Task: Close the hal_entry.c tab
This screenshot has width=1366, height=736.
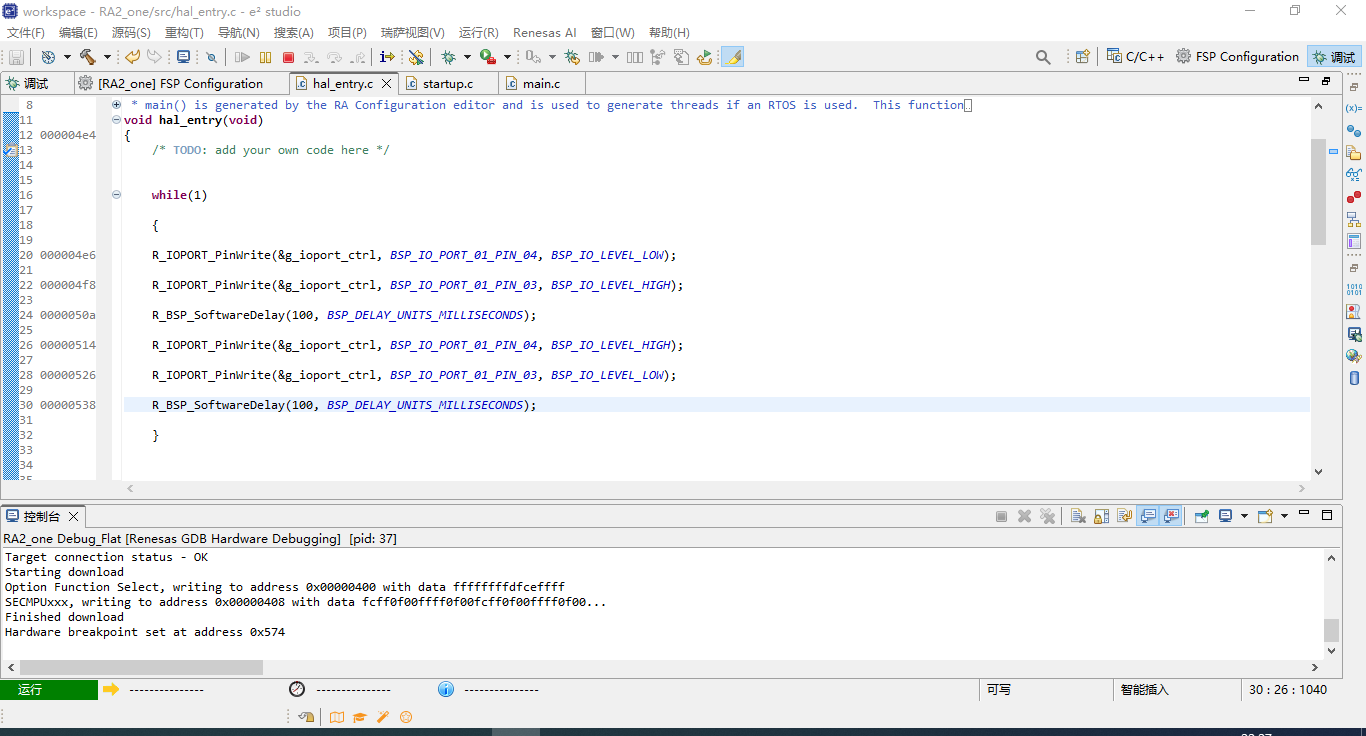Action: point(386,84)
